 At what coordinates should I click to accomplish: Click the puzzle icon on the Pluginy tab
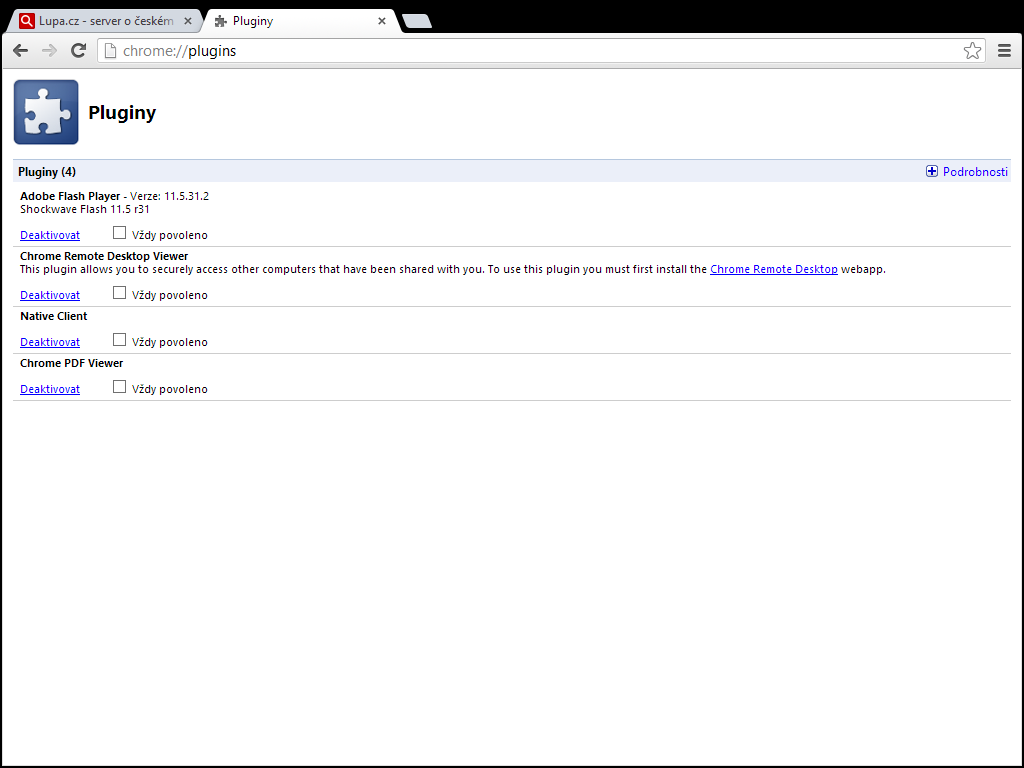point(221,22)
